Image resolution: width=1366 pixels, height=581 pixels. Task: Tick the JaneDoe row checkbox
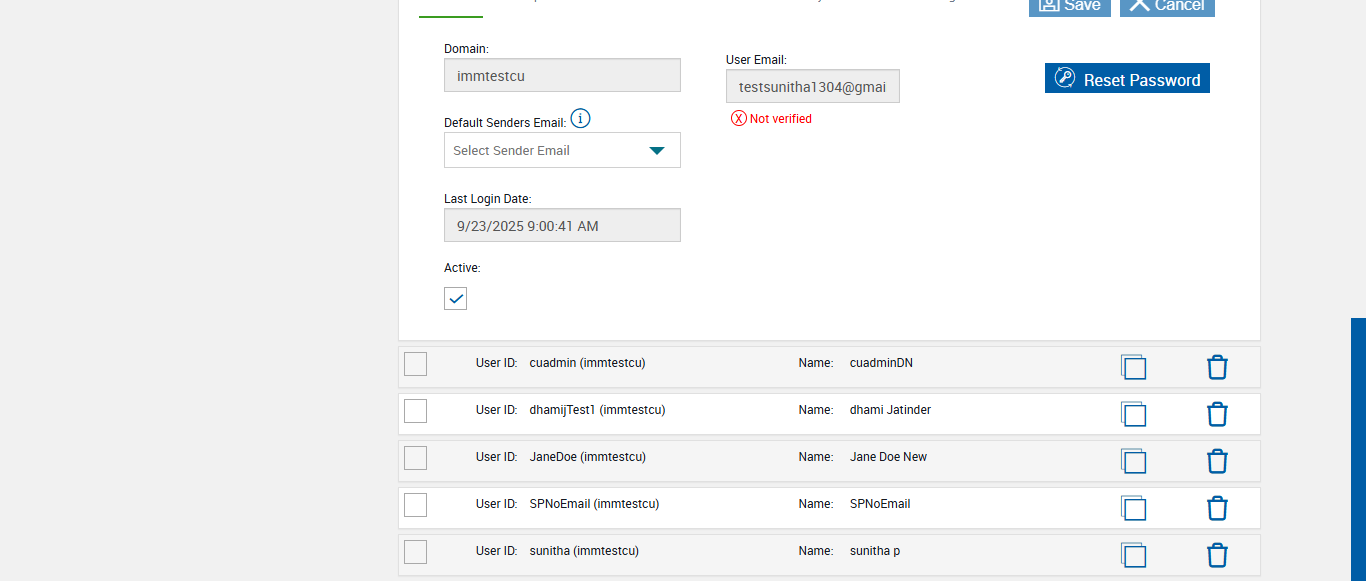tap(415, 458)
